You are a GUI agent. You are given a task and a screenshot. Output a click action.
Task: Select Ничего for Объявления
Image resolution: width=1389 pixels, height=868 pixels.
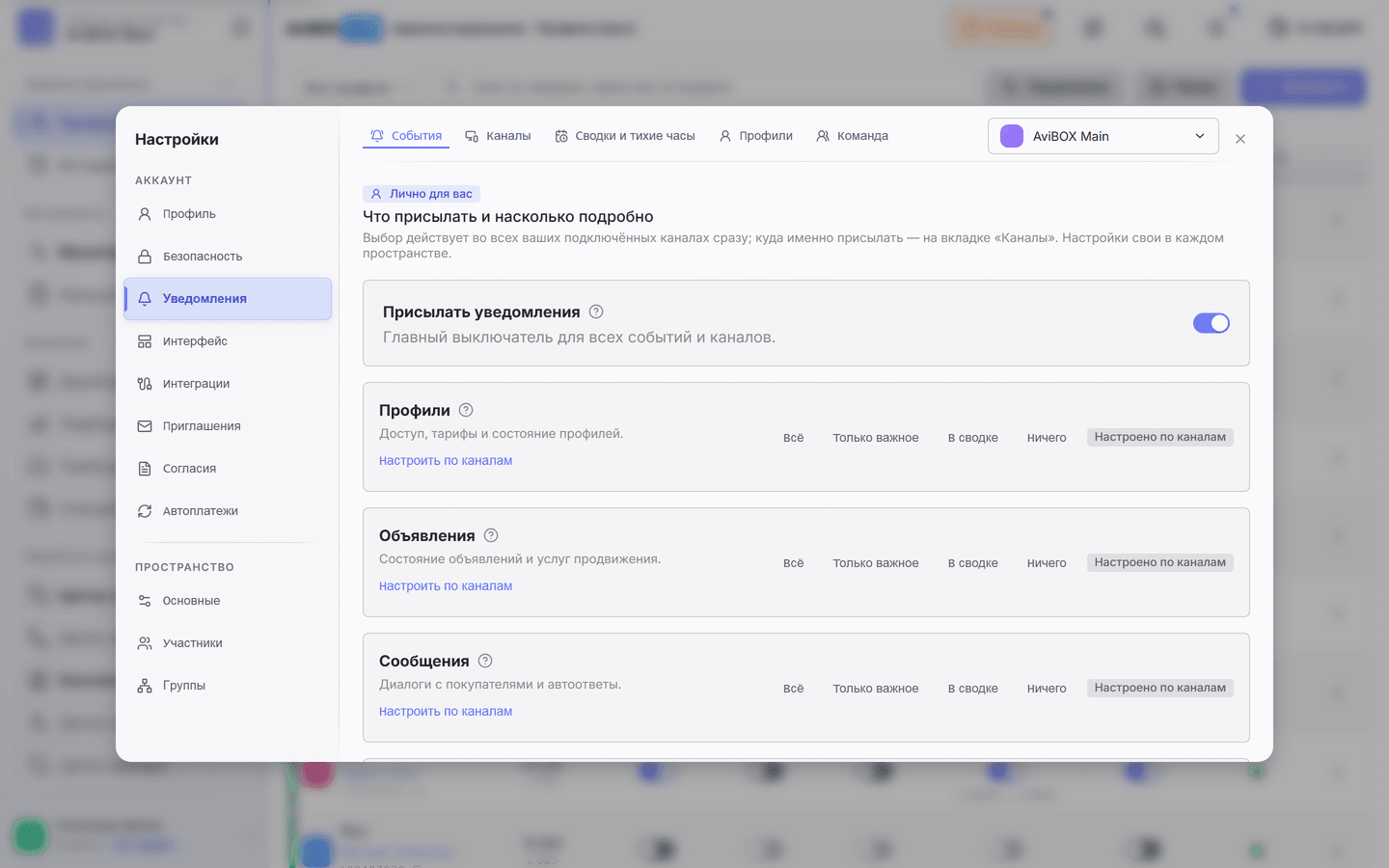(1047, 563)
